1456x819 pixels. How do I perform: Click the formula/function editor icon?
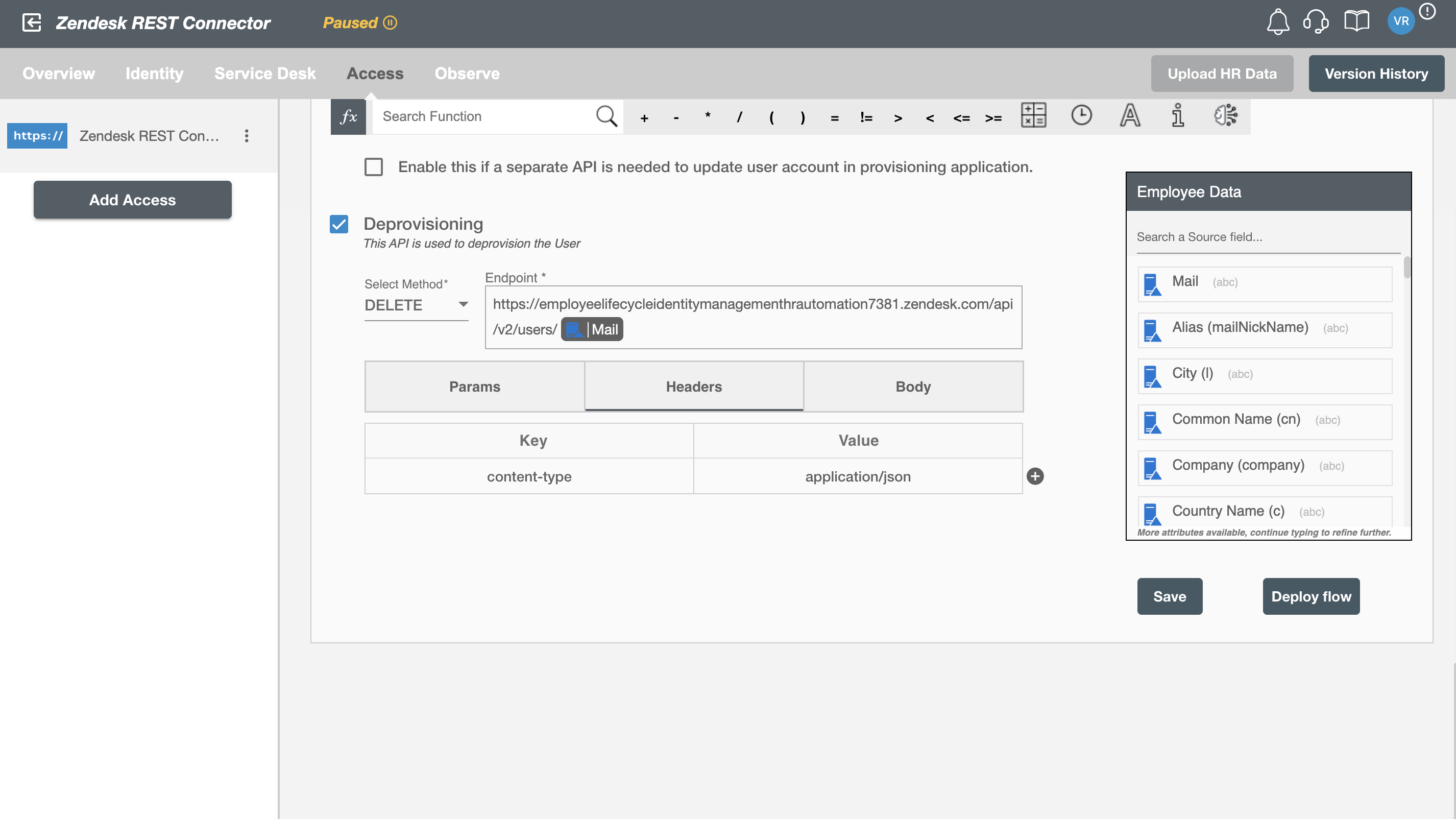[349, 116]
